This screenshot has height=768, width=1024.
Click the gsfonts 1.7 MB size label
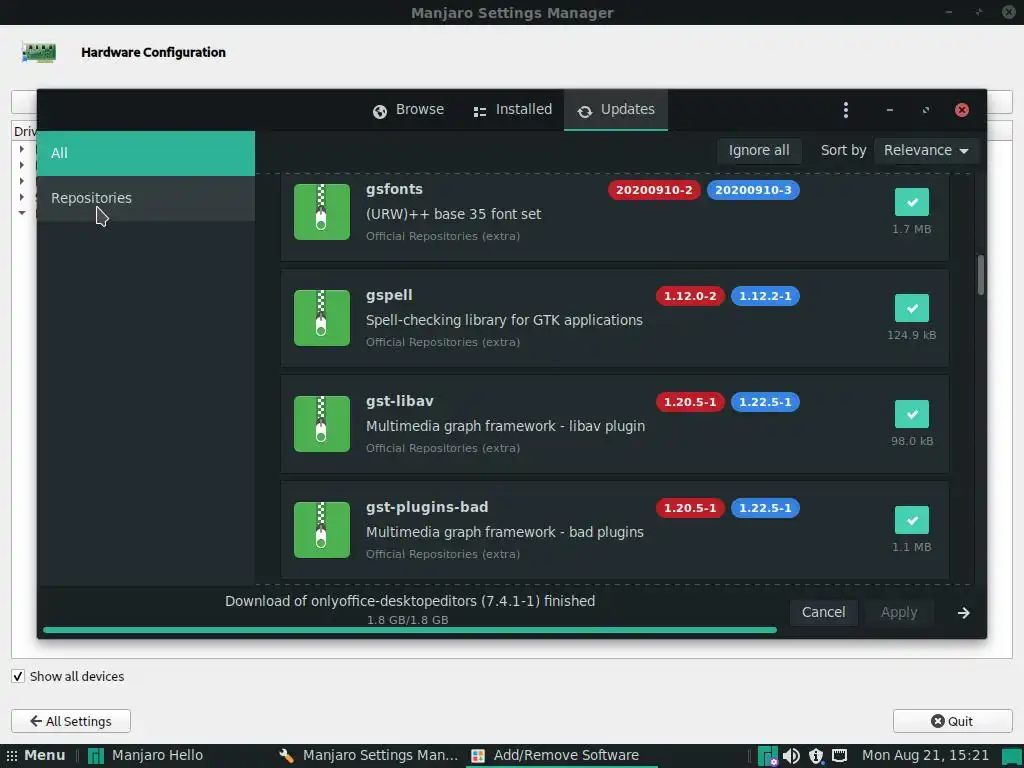[x=912, y=229]
